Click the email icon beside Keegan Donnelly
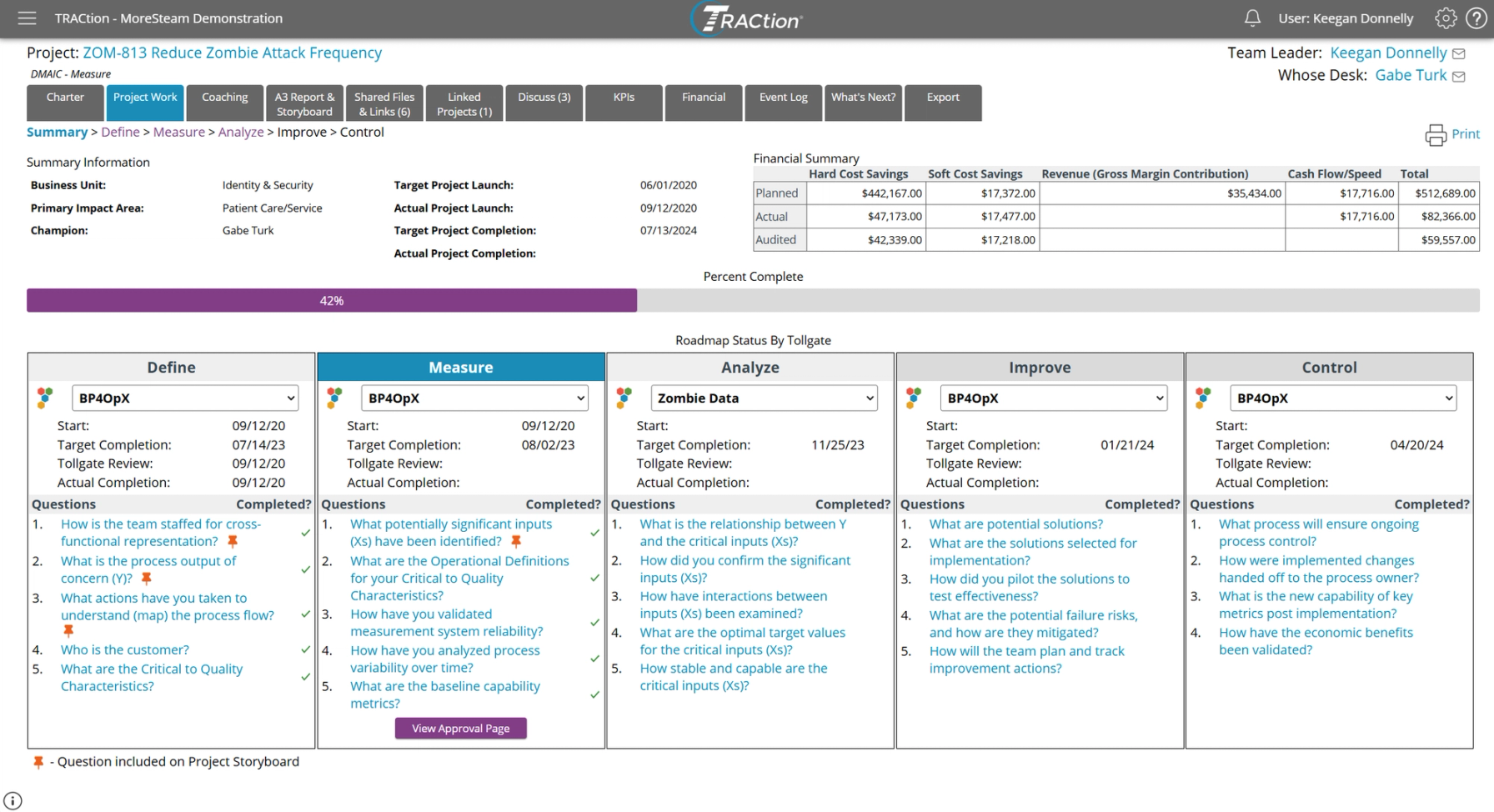 pyautogui.click(x=1459, y=53)
